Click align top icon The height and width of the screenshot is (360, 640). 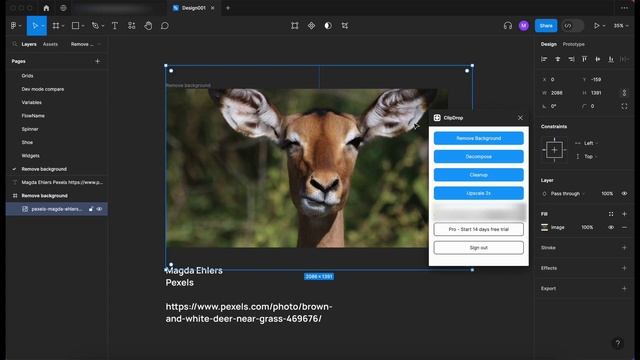[x=584, y=59]
